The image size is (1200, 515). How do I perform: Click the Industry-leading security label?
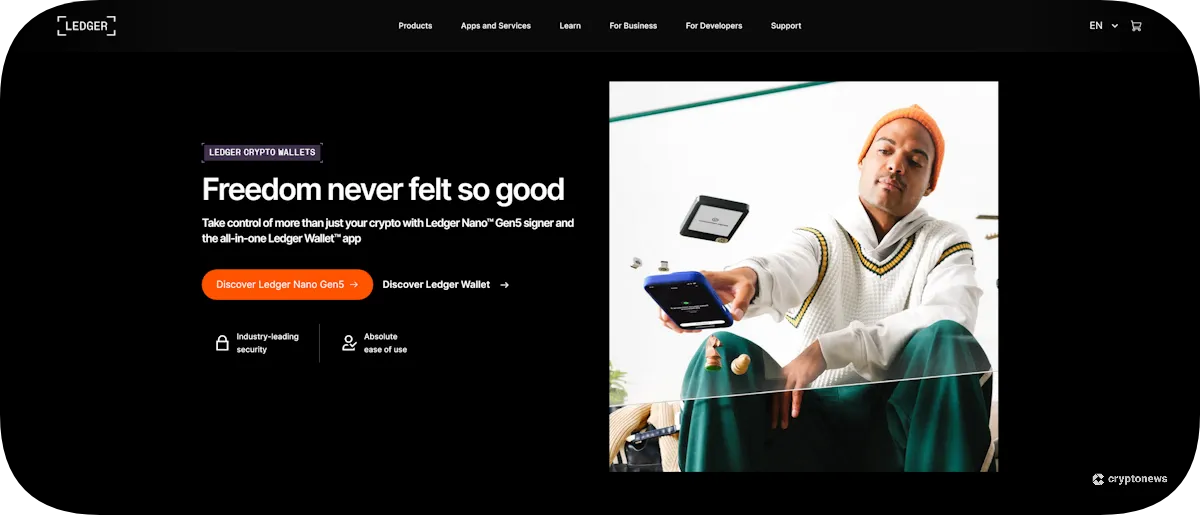pos(267,343)
